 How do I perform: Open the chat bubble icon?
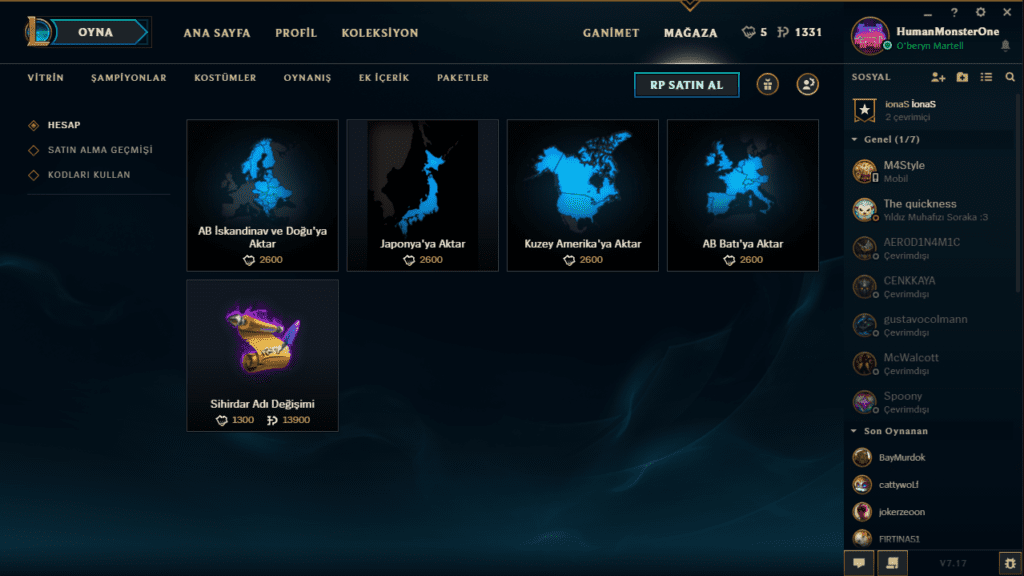pyautogui.click(x=859, y=563)
